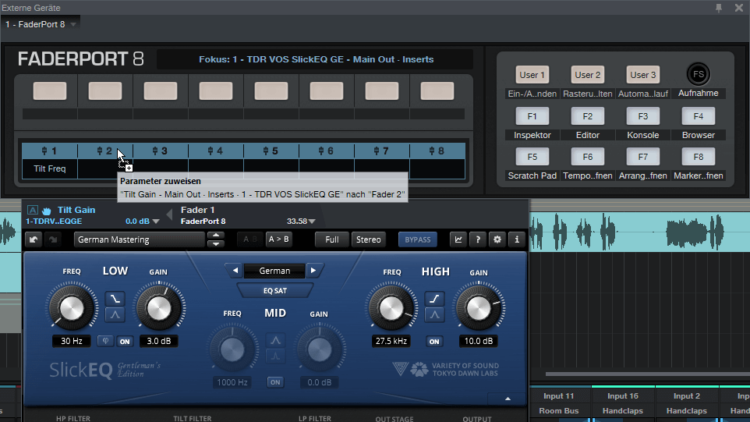Select the LOW band shelf shape icon

pos(115,299)
